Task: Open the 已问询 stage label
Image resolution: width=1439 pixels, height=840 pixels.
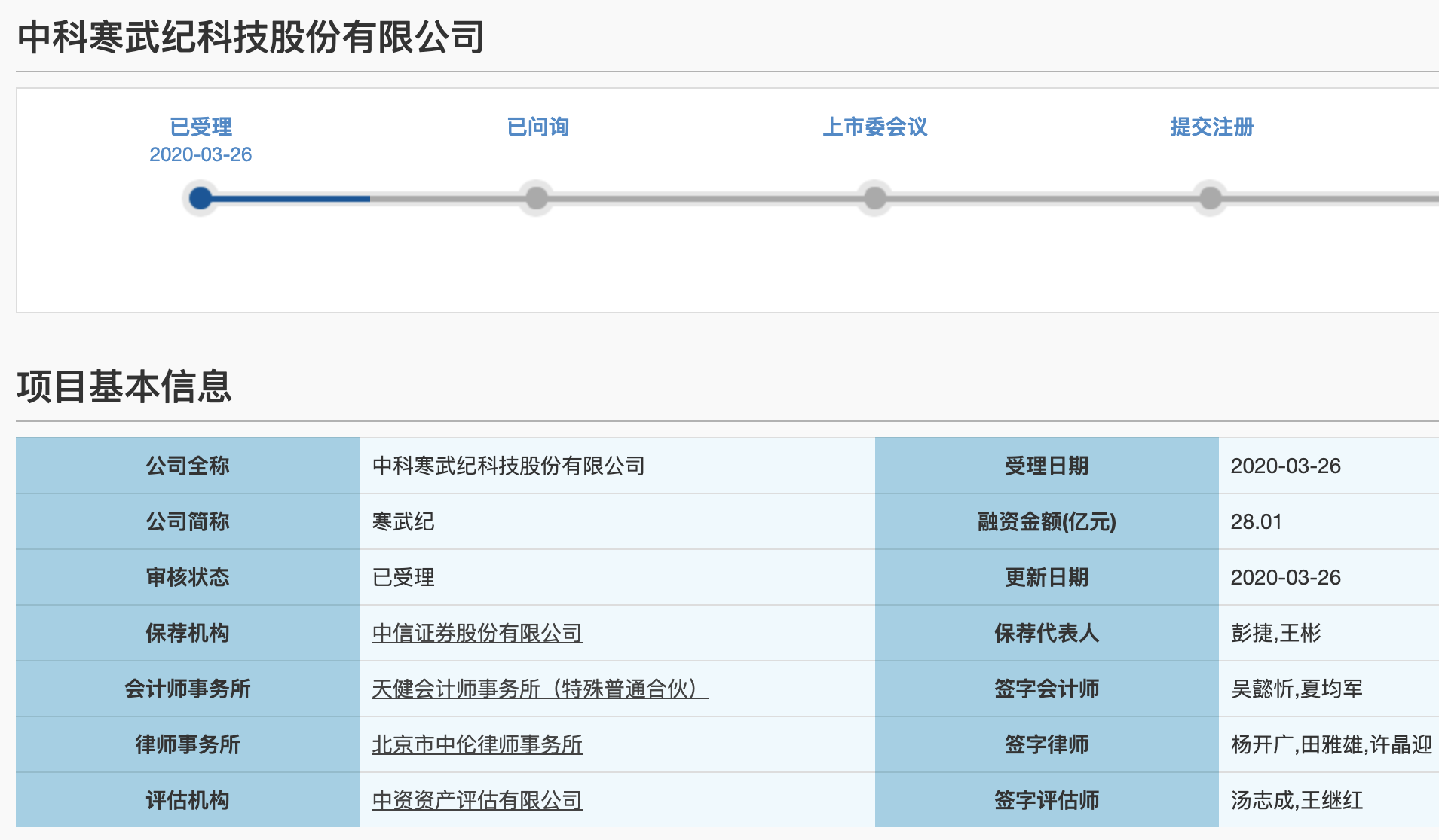Action: (x=537, y=127)
